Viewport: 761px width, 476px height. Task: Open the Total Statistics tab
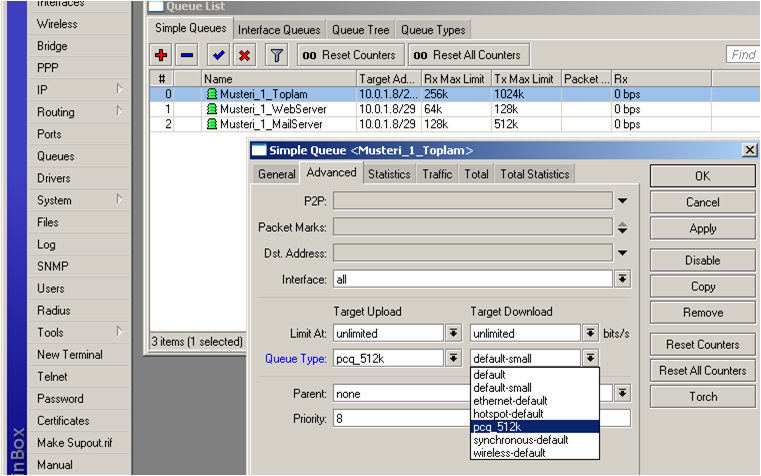coord(535,174)
